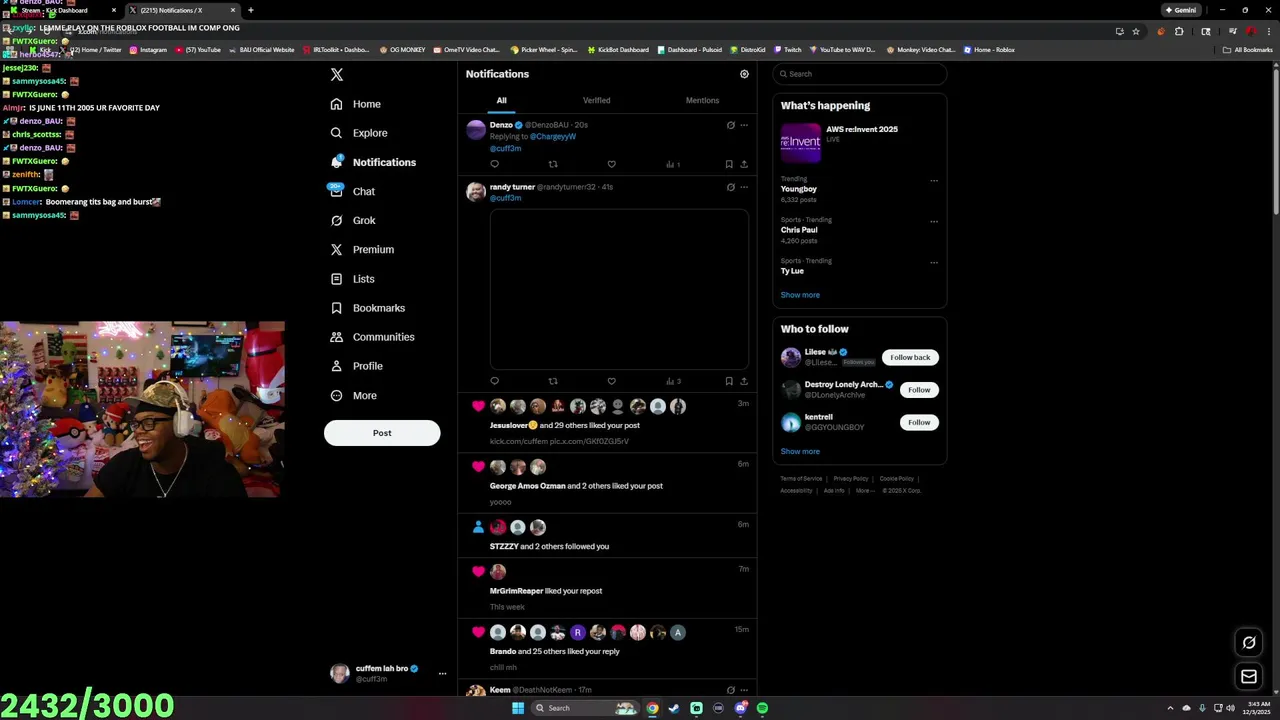Open Chat in sidebar

tap(353, 191)
